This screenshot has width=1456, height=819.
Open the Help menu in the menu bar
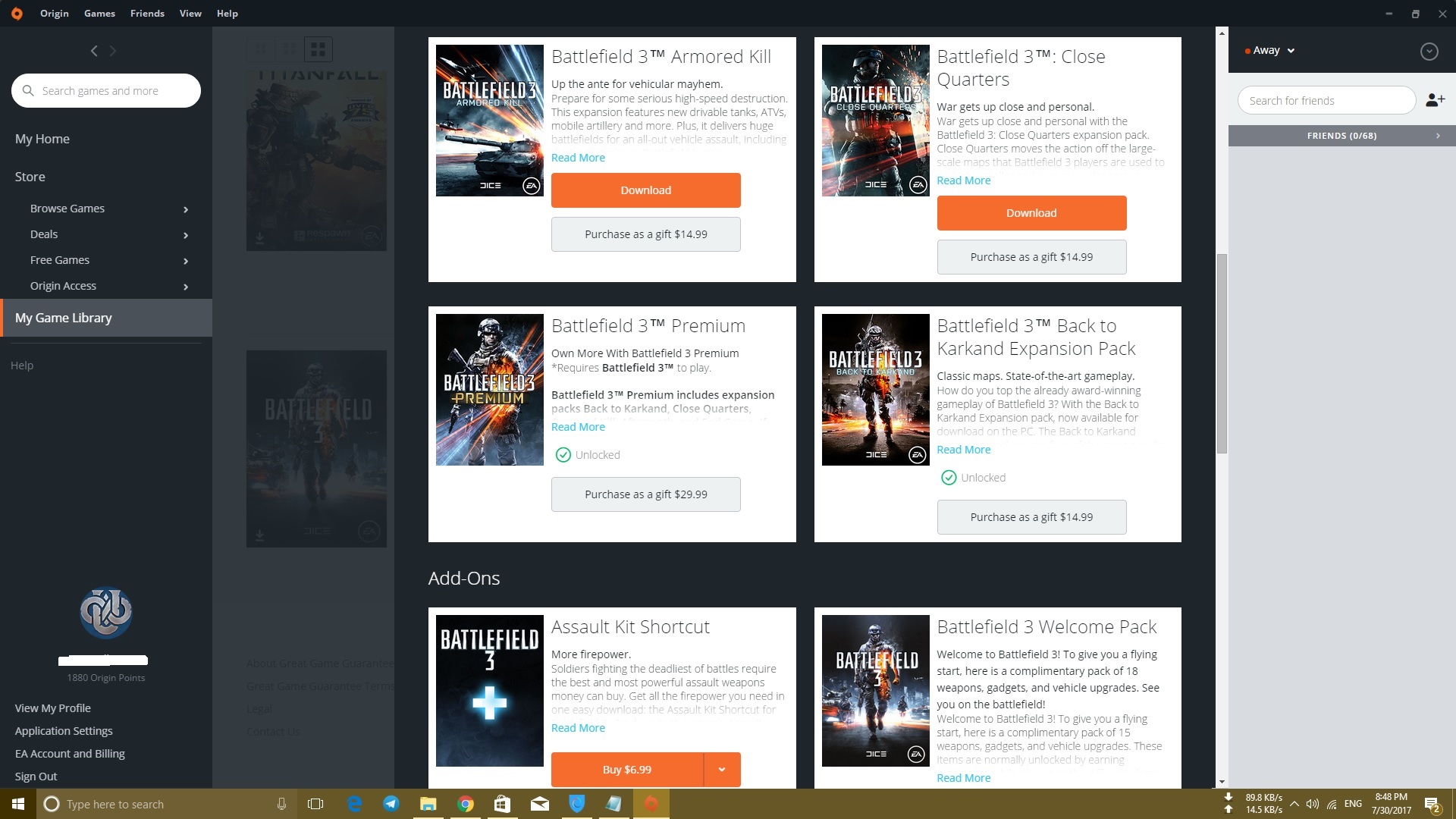point(227,13)
